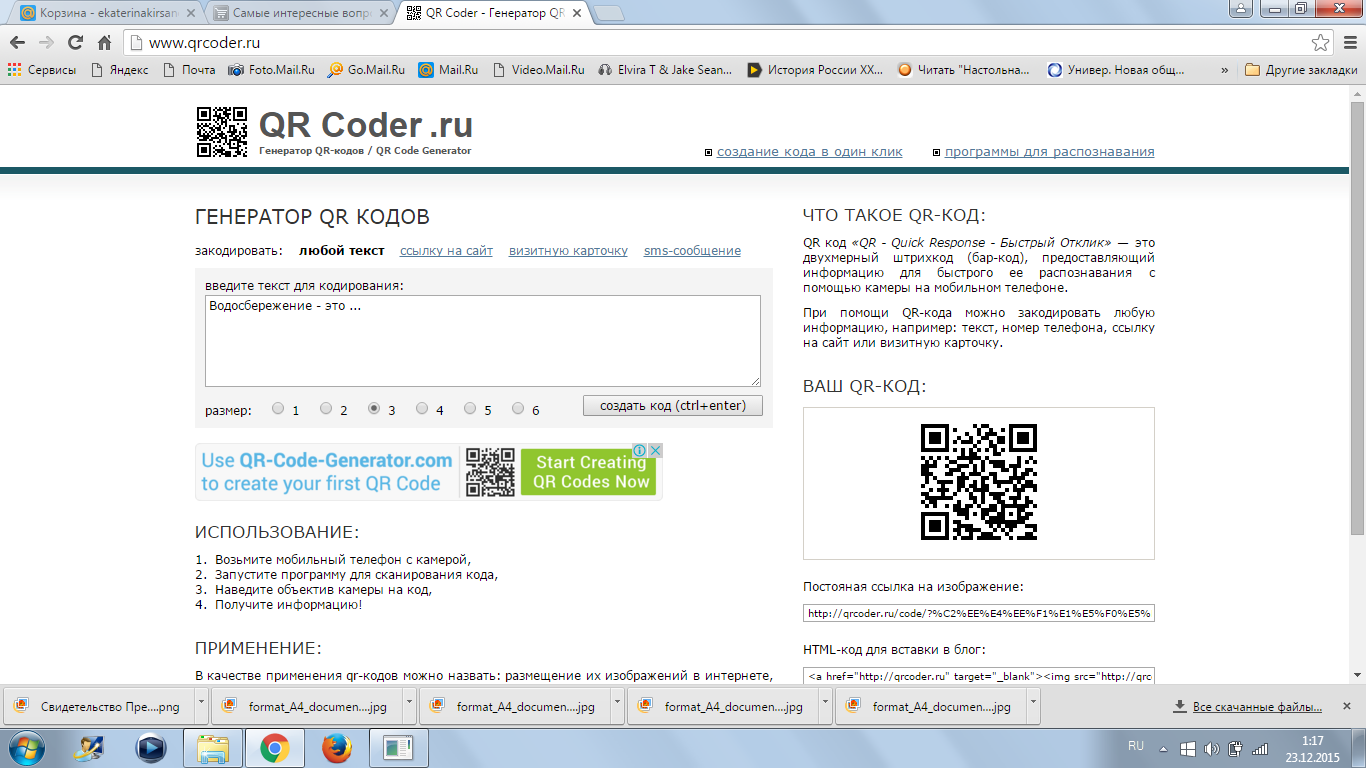1366x768 pixels.
Task: Open the Почта bookmark
Action: [x=189, y=70]
